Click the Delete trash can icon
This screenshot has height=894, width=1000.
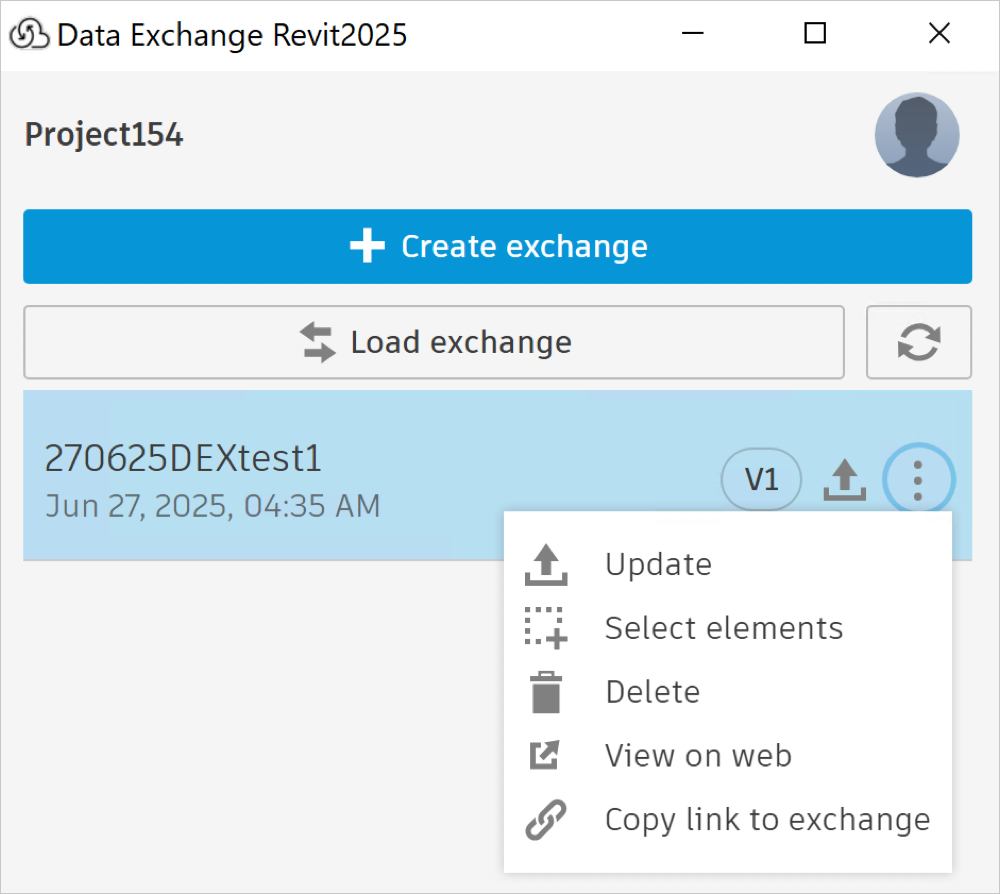click(x=546, y=692)
